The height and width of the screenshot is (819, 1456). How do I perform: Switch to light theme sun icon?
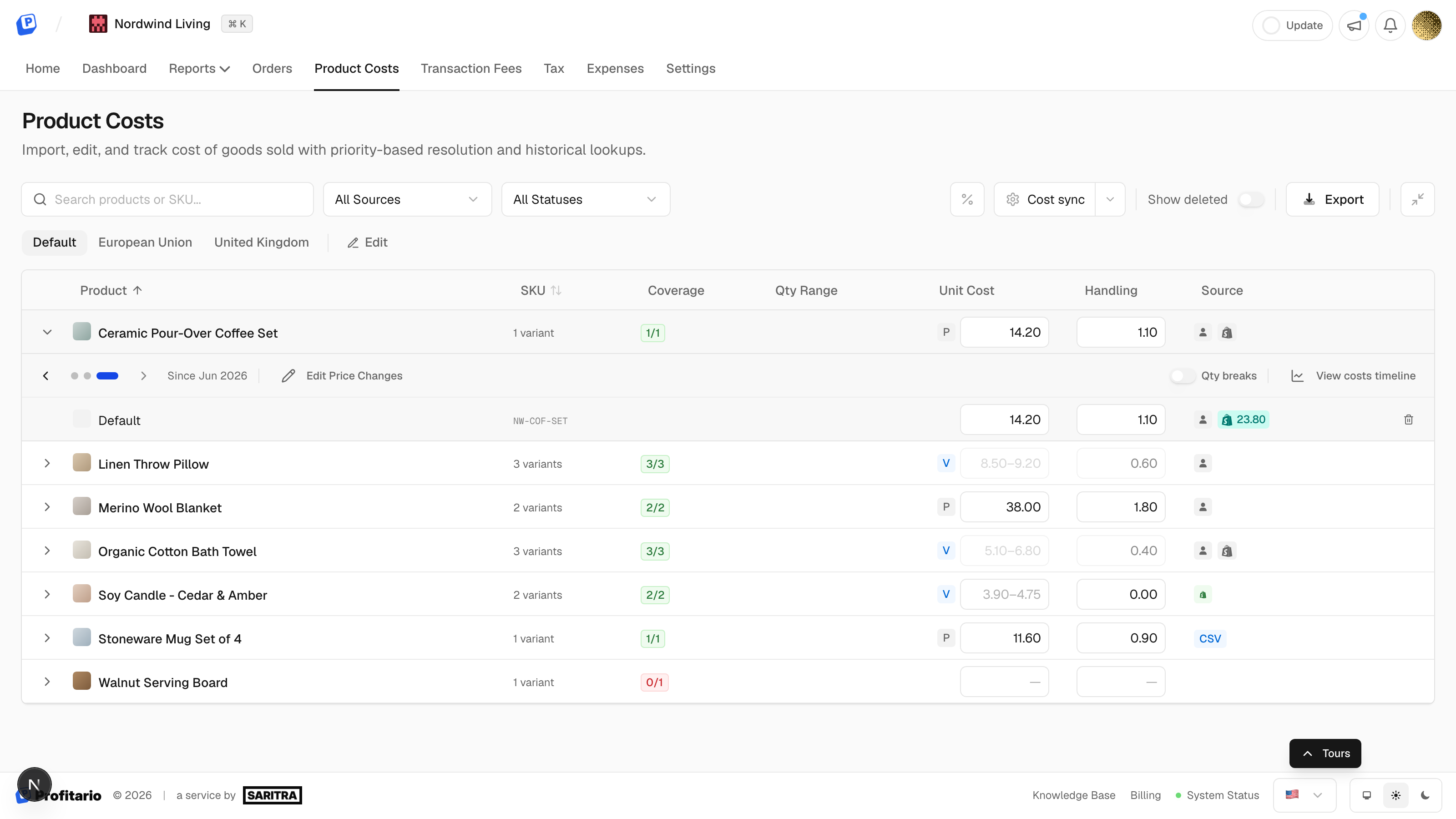point(1395,795)
